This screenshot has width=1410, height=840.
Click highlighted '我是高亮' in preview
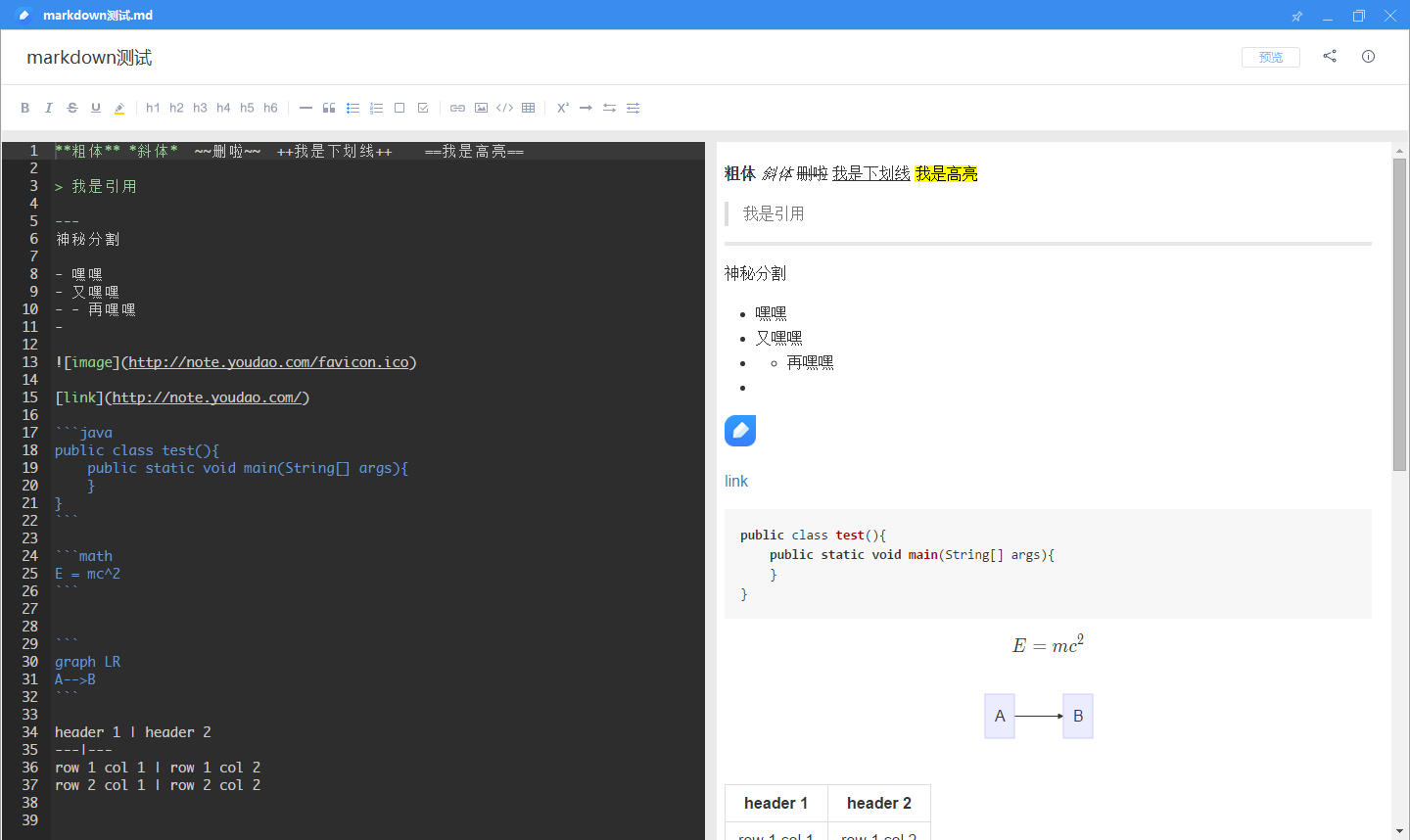946,173
